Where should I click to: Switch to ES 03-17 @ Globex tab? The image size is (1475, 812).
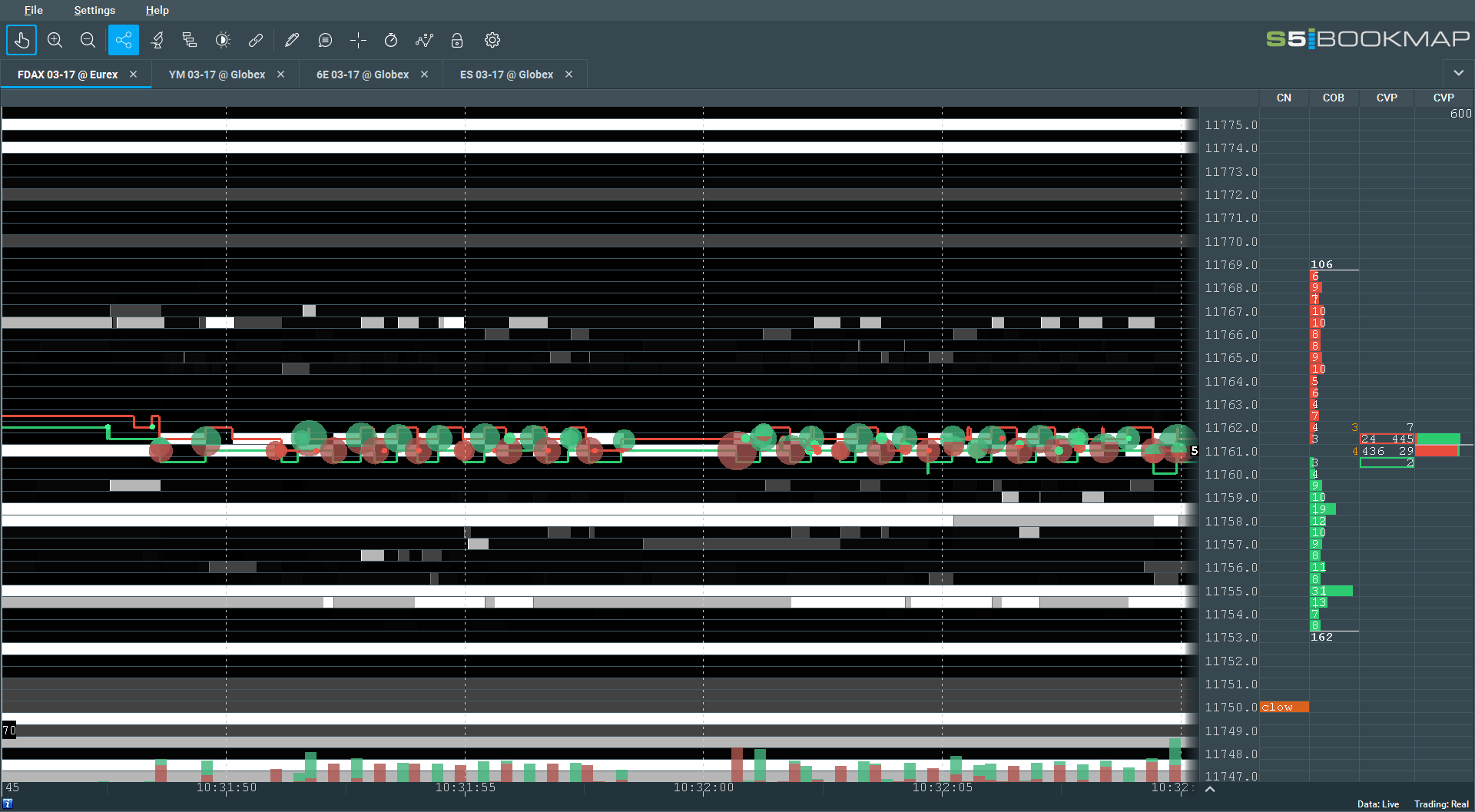[506, 75]
